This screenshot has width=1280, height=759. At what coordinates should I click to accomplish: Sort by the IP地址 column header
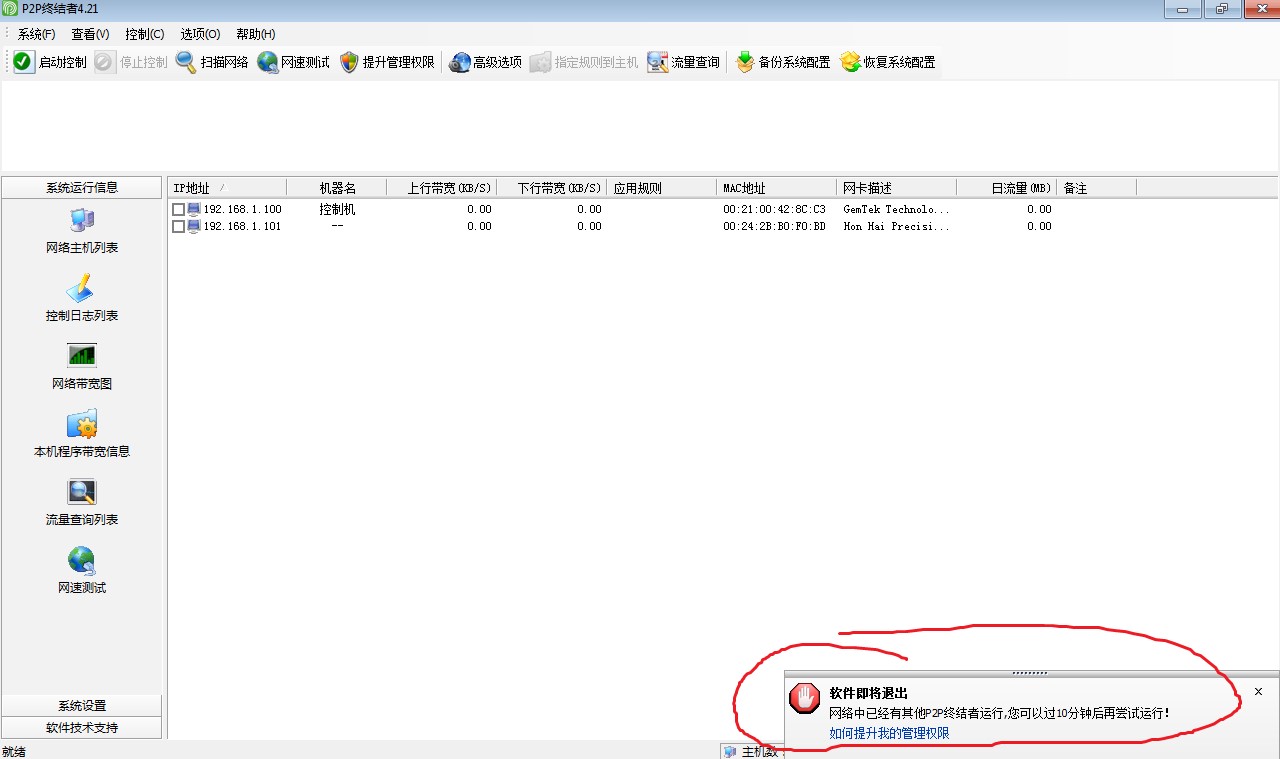pos(227,188)
